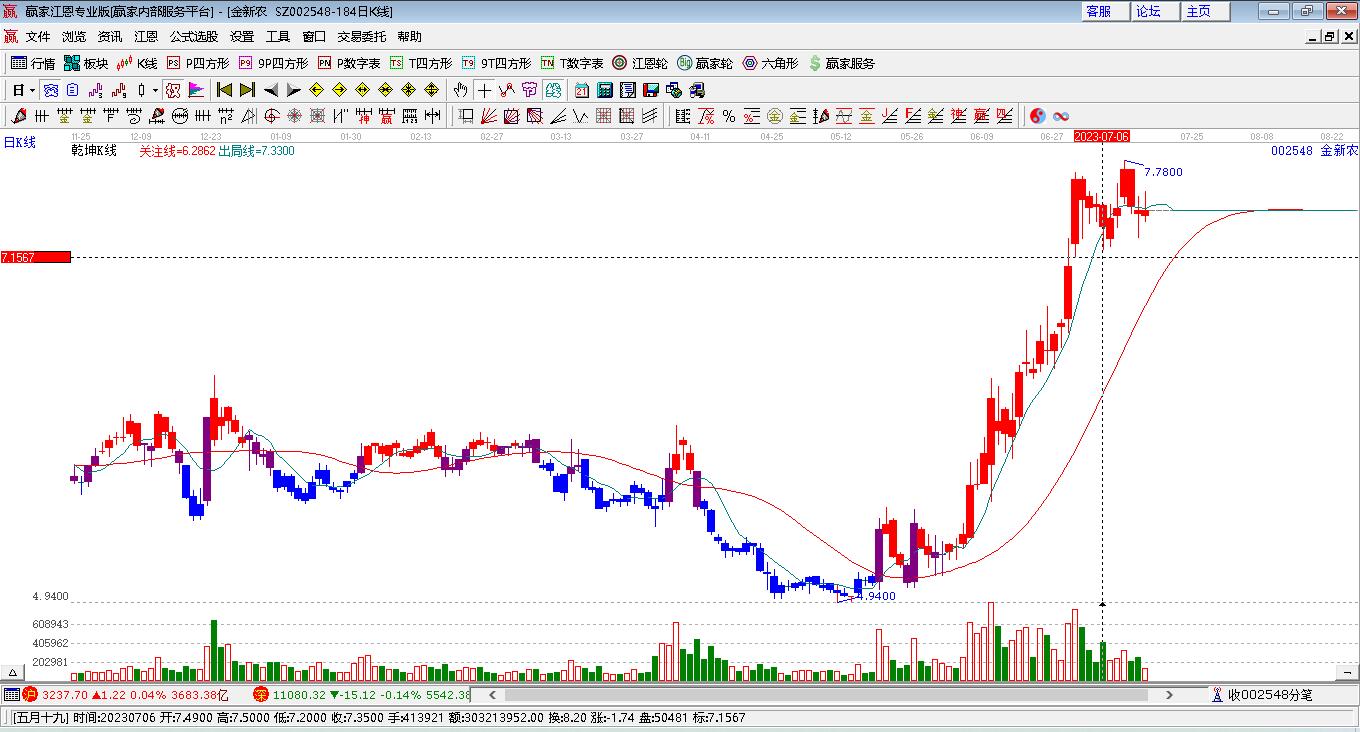Click the 日K线 period label
The width and height of the screenshot is (1360, 732).
pos(19,142)
